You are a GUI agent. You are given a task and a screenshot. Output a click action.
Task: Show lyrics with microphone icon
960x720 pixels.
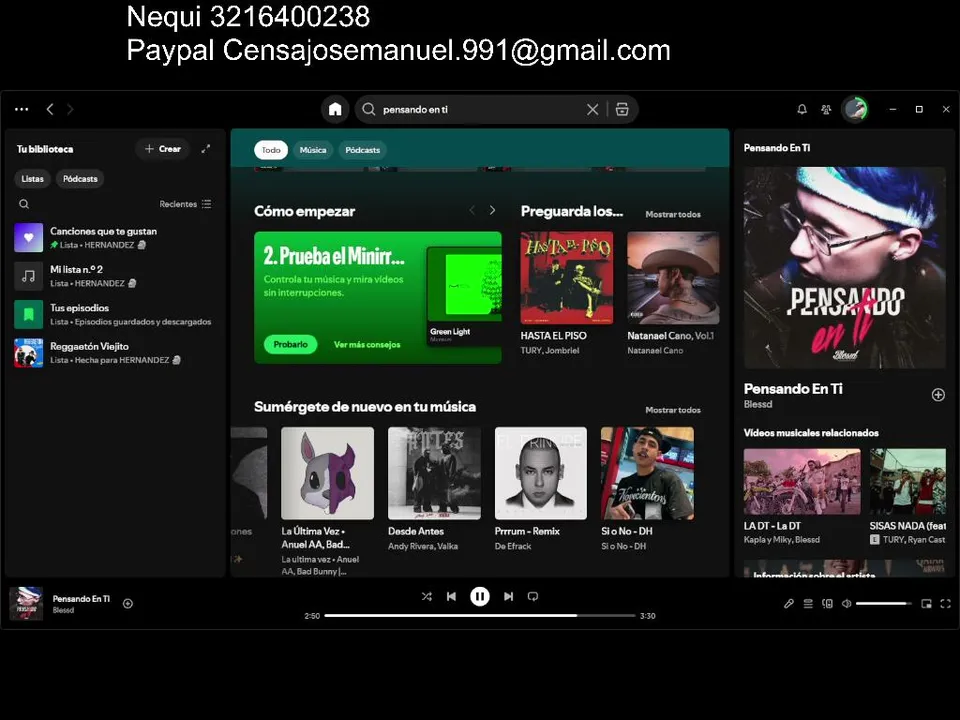(x=789, y=604)
